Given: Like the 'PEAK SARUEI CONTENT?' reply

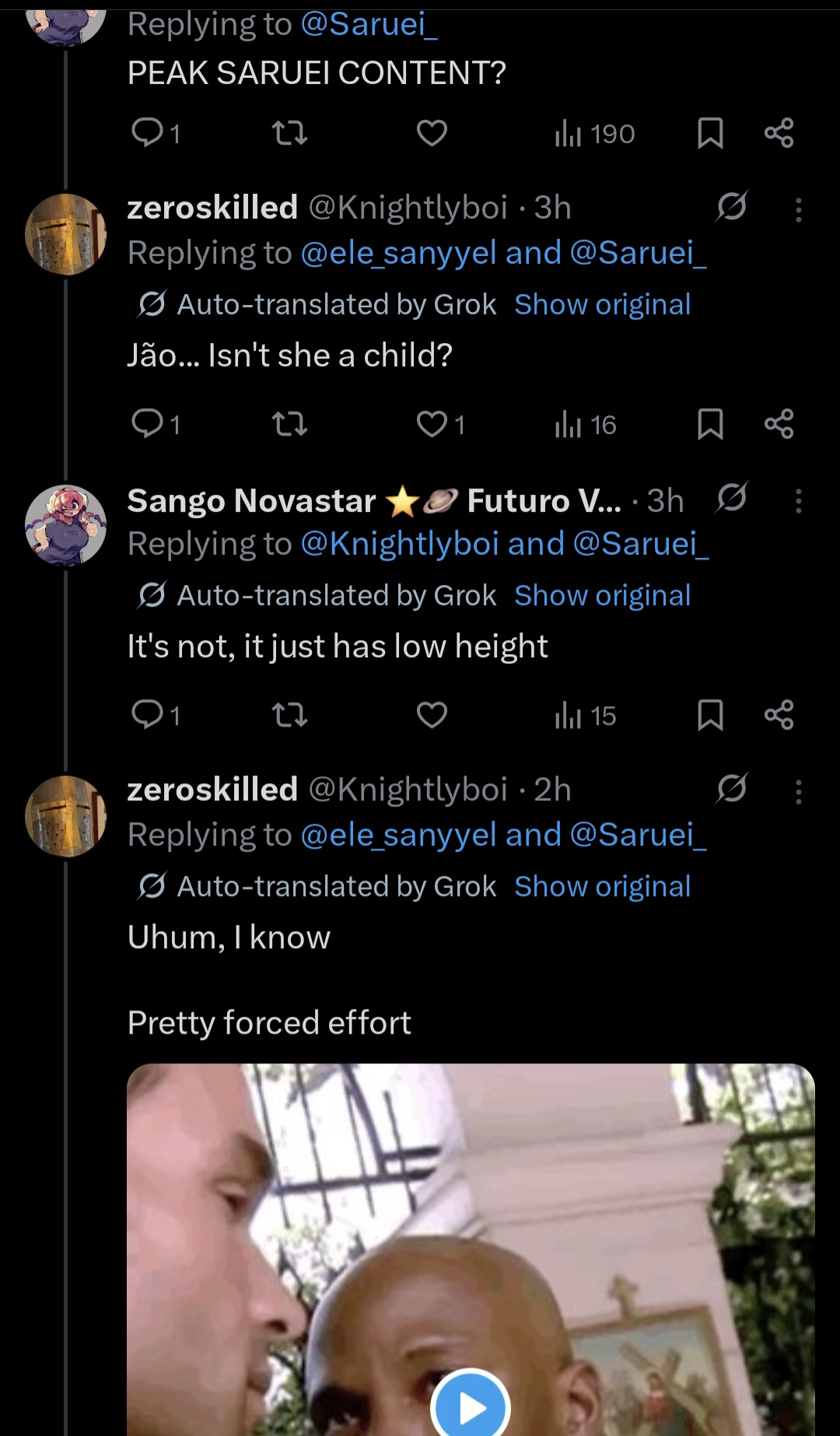Looking at the screenshot, I should click(432, 133).
